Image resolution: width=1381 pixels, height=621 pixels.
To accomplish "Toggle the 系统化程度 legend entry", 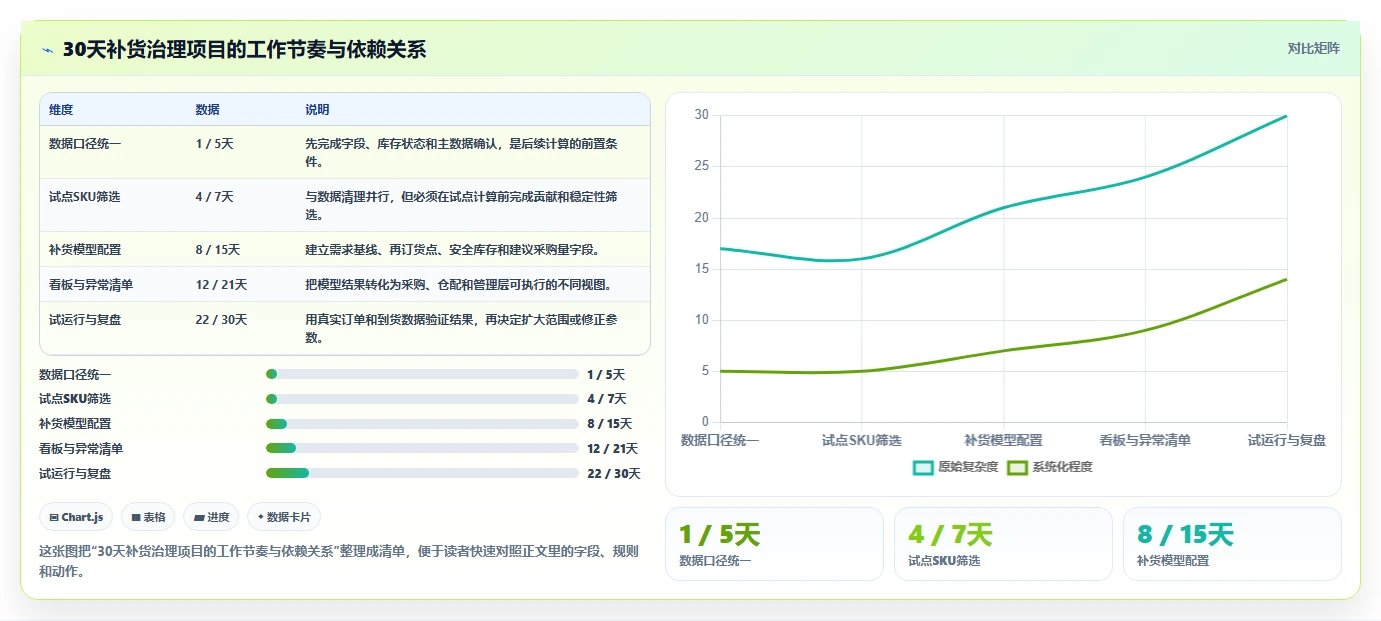I will [1049, 467].
